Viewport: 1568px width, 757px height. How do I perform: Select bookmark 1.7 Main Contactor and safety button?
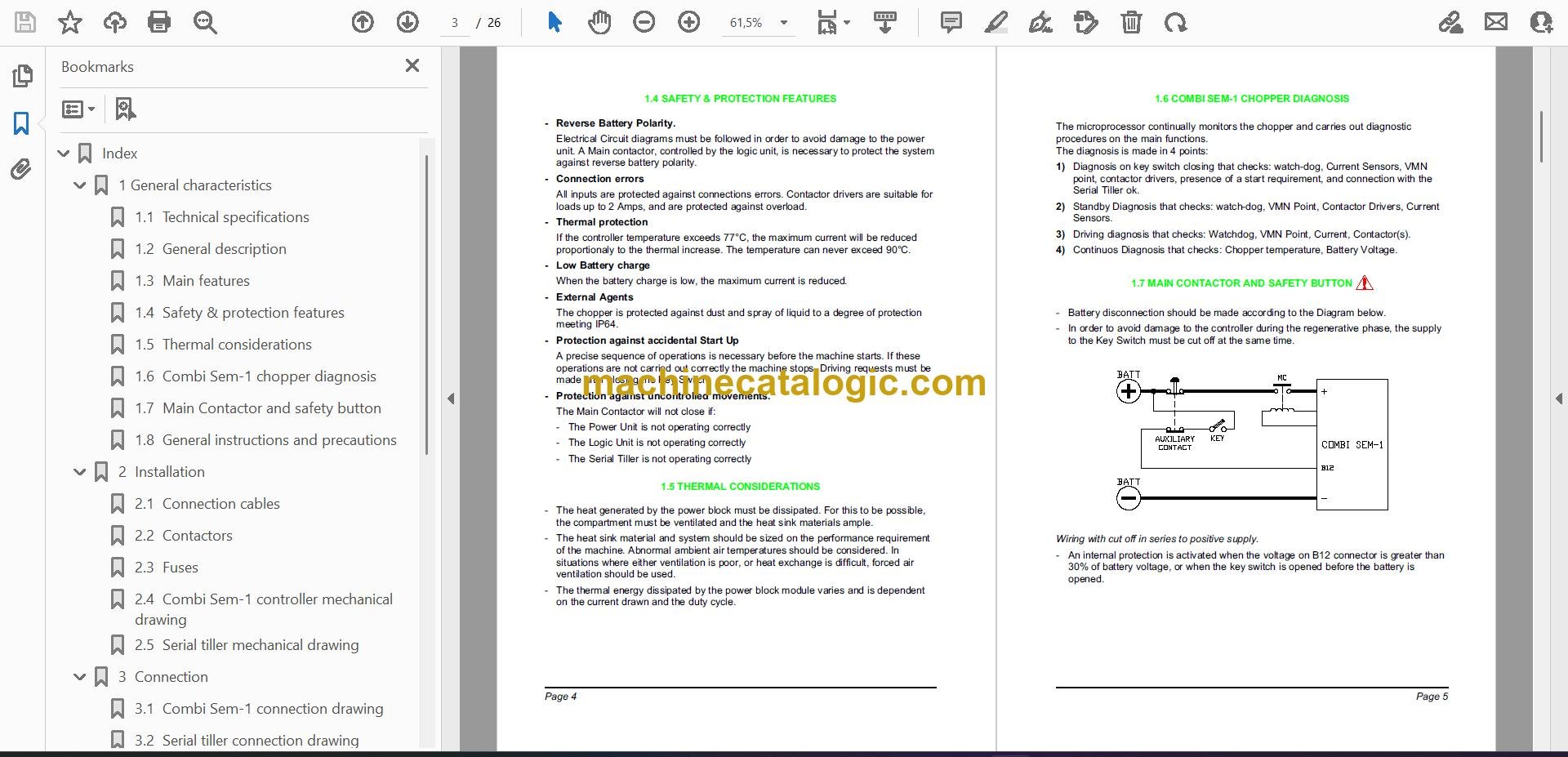258,408
